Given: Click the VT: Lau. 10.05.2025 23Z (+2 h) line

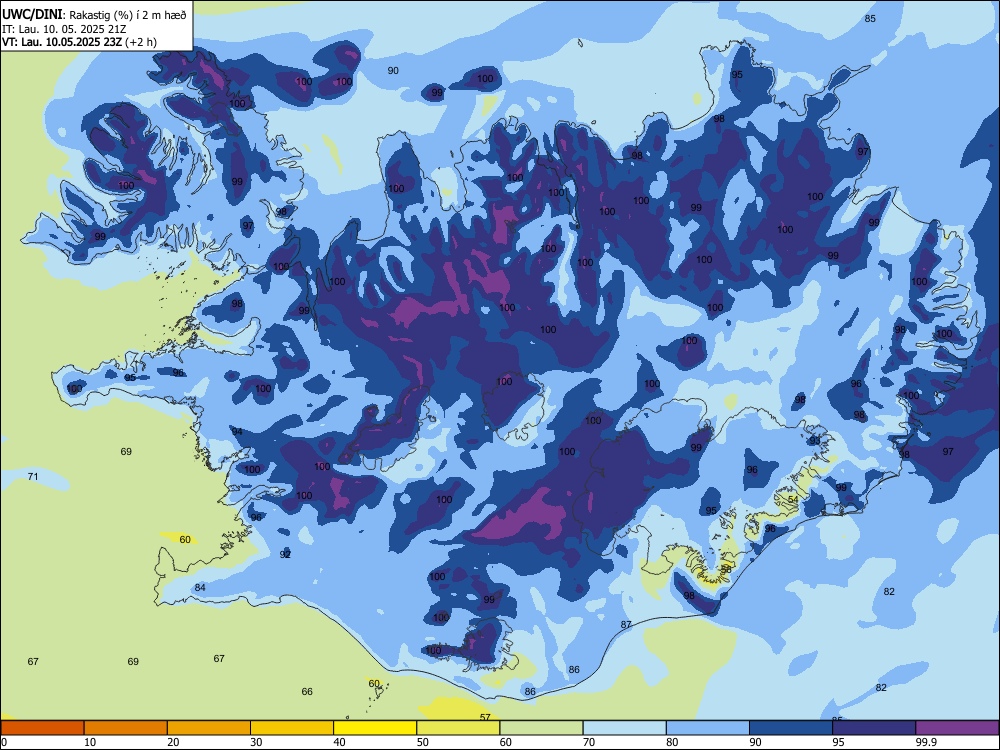Looking at the screenshot, I should click(x=79, y=42).
